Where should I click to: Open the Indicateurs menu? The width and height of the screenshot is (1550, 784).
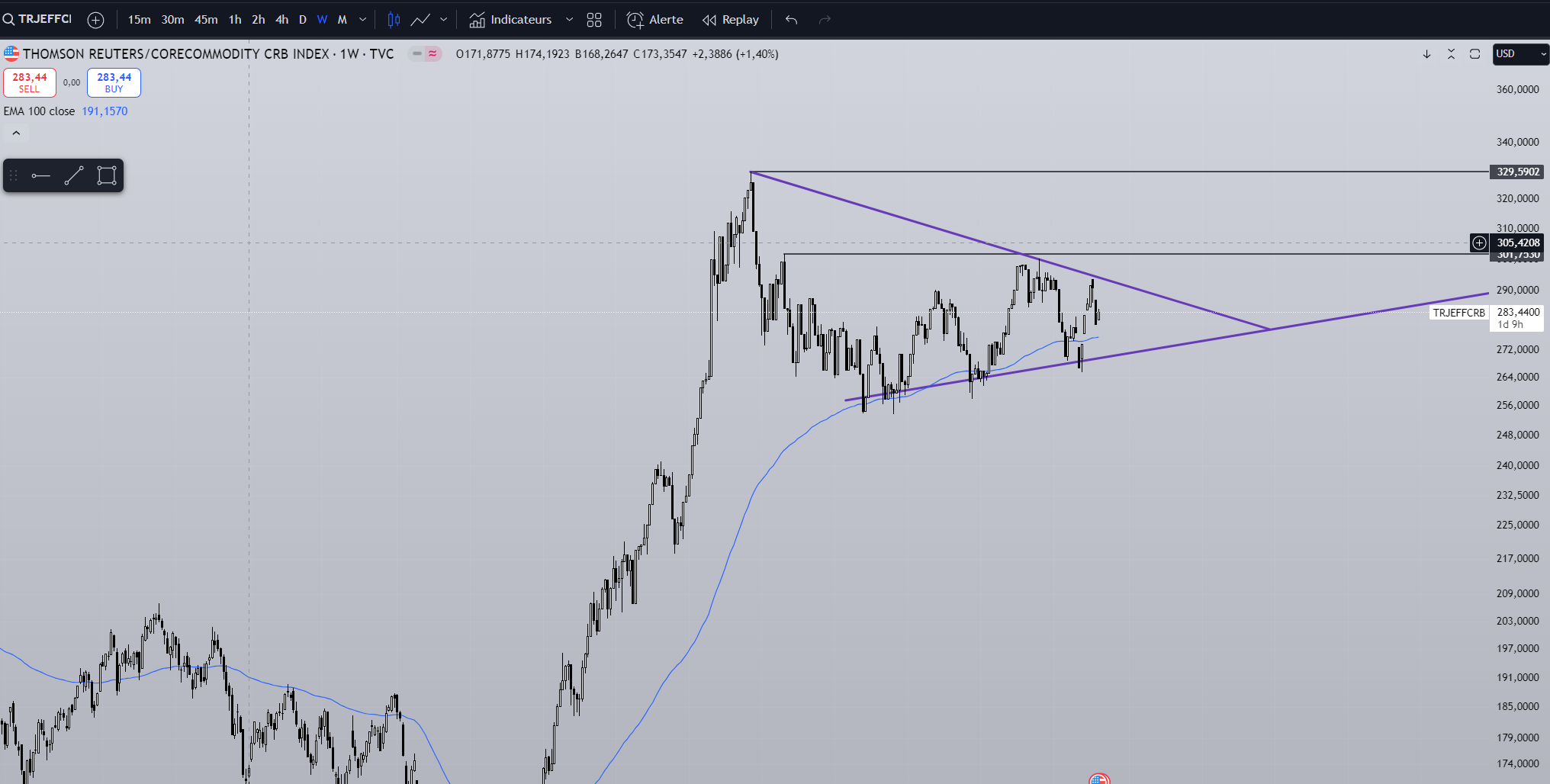coord(510,20)
